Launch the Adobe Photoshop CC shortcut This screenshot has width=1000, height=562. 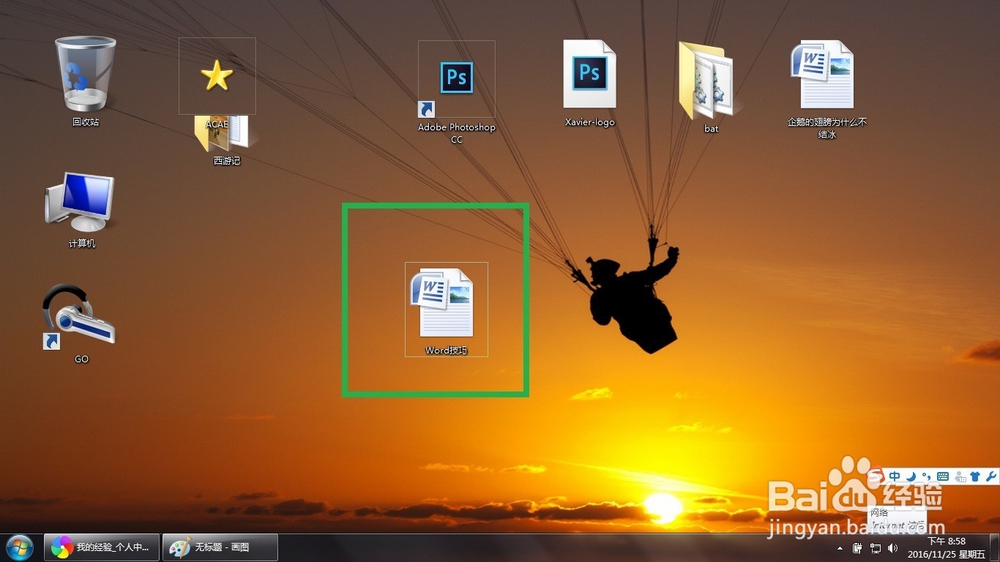coord(457,92)
